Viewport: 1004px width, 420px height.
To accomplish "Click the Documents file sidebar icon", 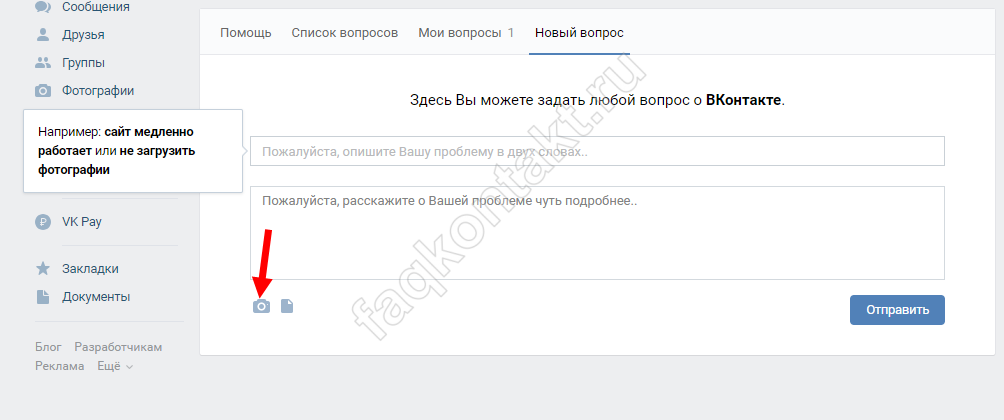I will 43,297.
